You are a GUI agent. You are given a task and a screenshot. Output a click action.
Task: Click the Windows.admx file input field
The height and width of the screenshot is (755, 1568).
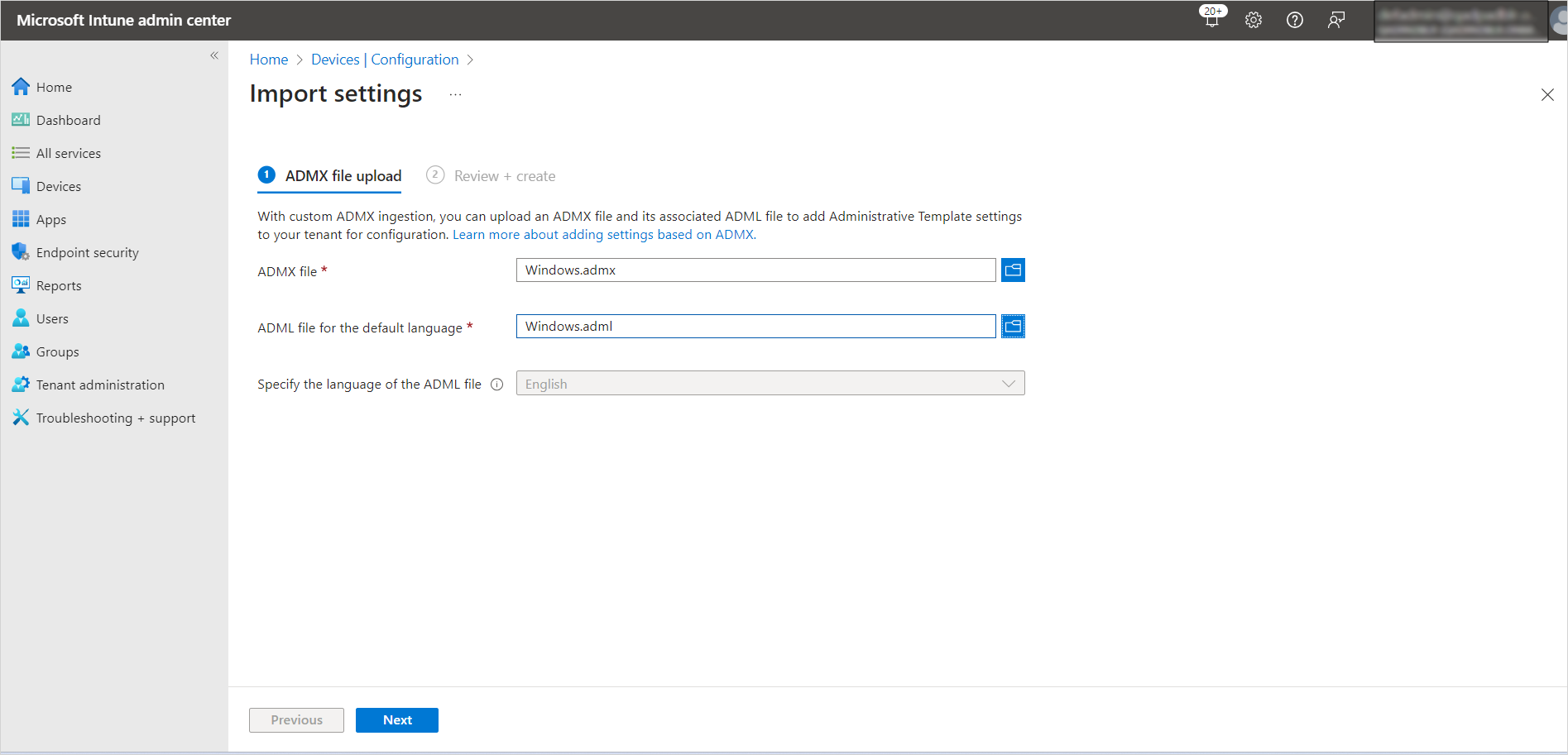[x=755, y=270]
